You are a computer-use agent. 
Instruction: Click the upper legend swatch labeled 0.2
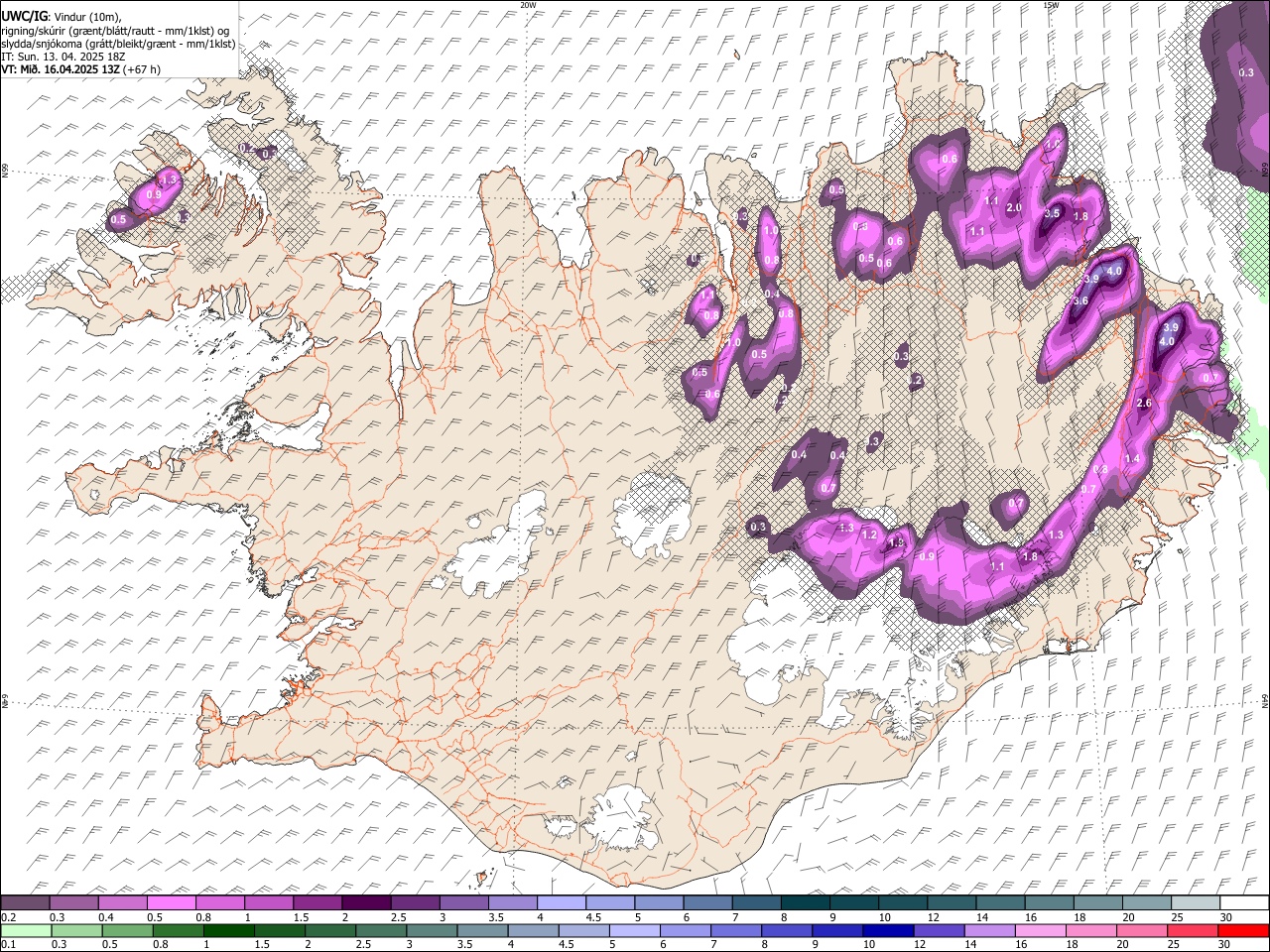coord(25,902)
